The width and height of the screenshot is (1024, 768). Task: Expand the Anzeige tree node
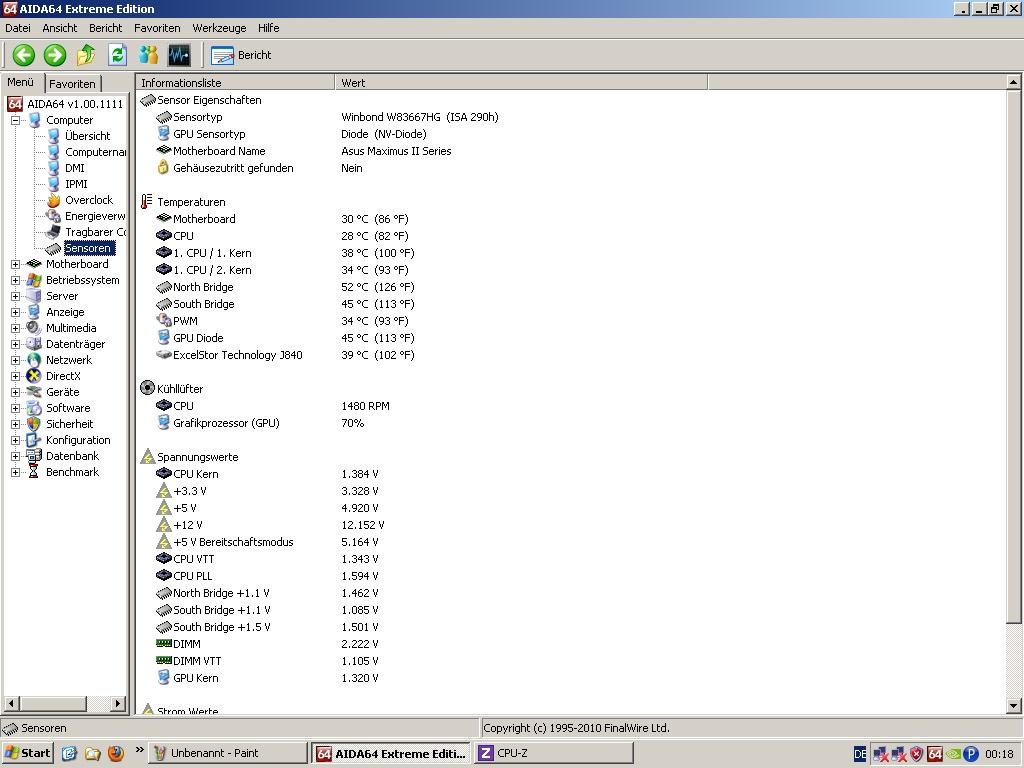click(x=15, y=312)
